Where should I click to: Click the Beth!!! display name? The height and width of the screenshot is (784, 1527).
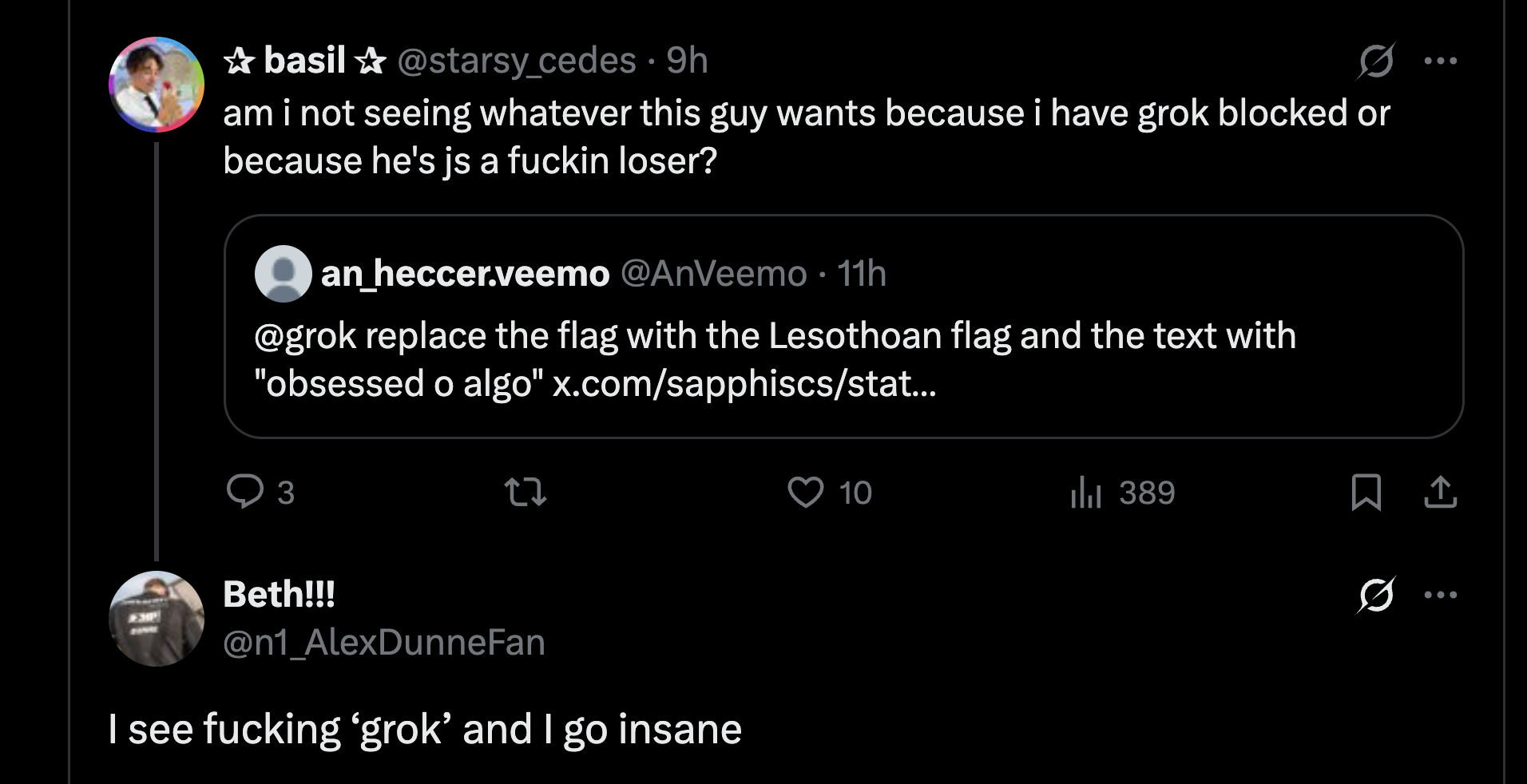(x=279, y=594)
